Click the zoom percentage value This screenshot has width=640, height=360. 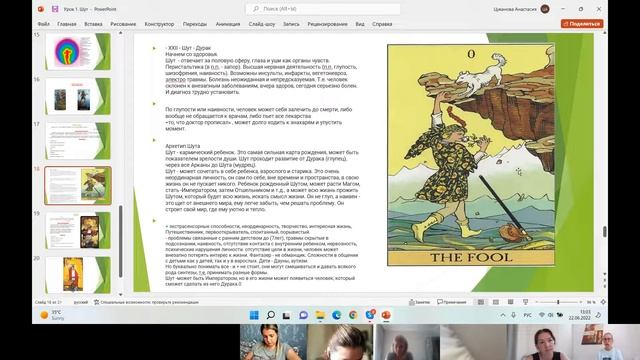click(591, 302)
